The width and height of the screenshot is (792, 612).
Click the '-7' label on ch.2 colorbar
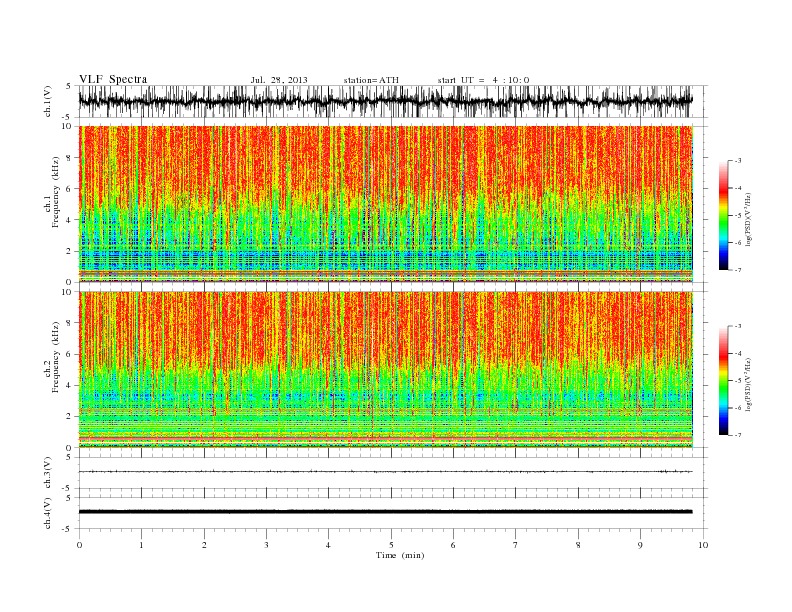point(737,435)
